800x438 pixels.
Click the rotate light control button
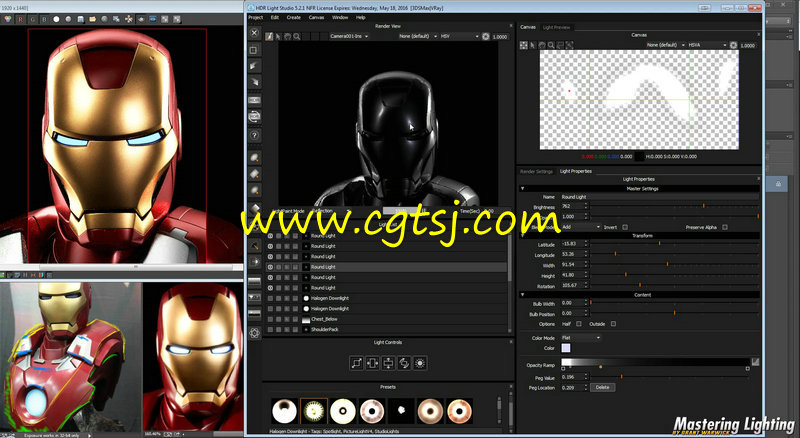pos(404,363)
